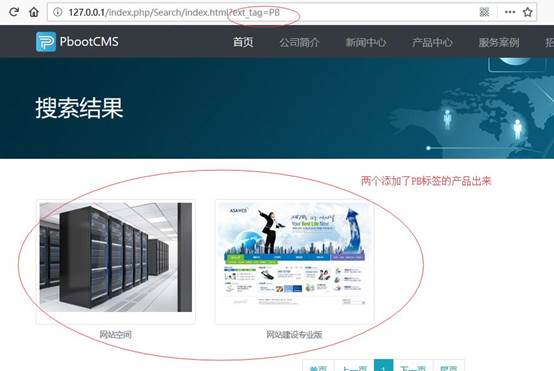This screenshot has height=371, width=554.
Task: Click the 下一页 pagination button
Action: pos(413,366)
